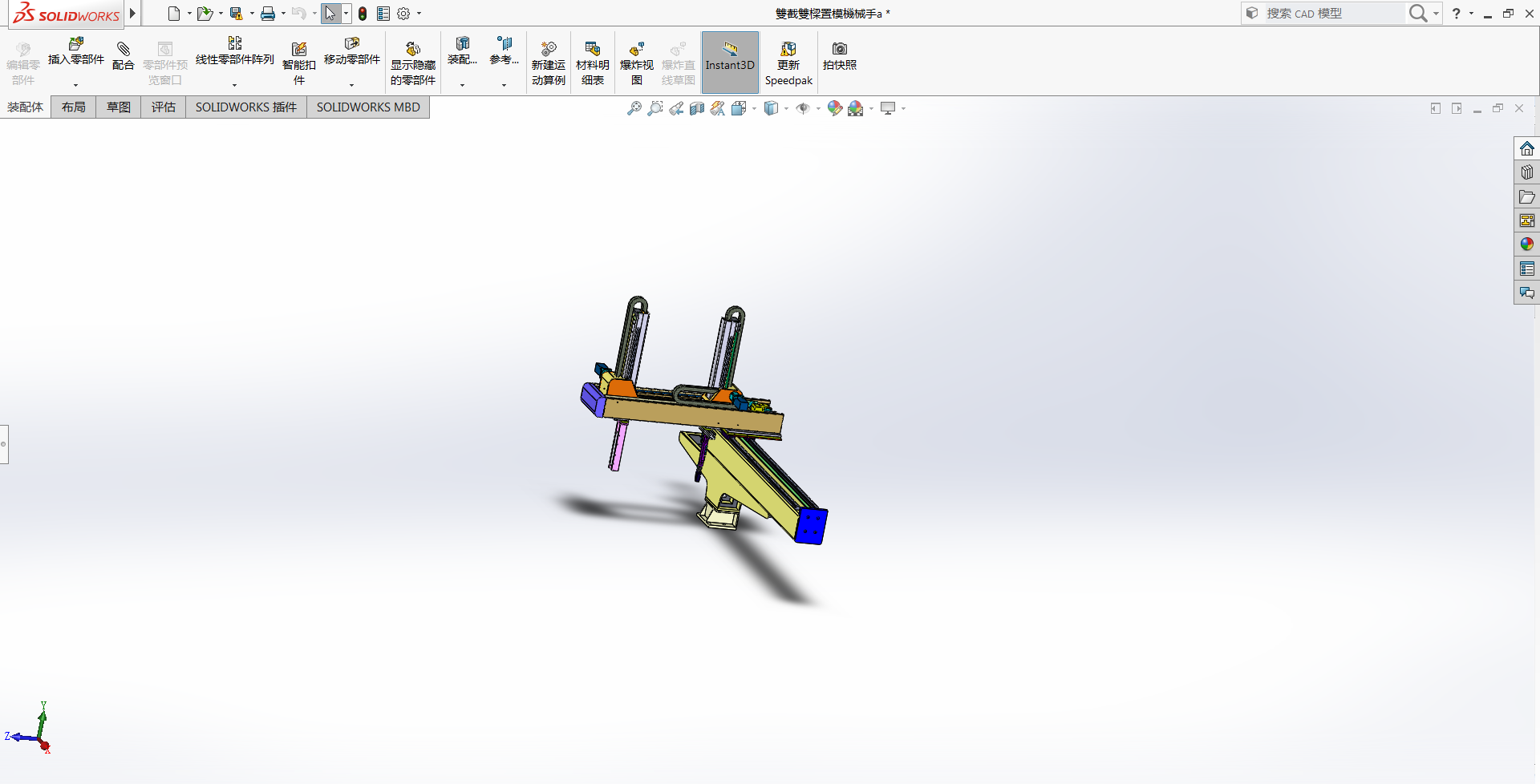Viewport: 1540px width, 784px height.
Task: Open the View Settings monitor dropdown
Action: pos(903,108)
